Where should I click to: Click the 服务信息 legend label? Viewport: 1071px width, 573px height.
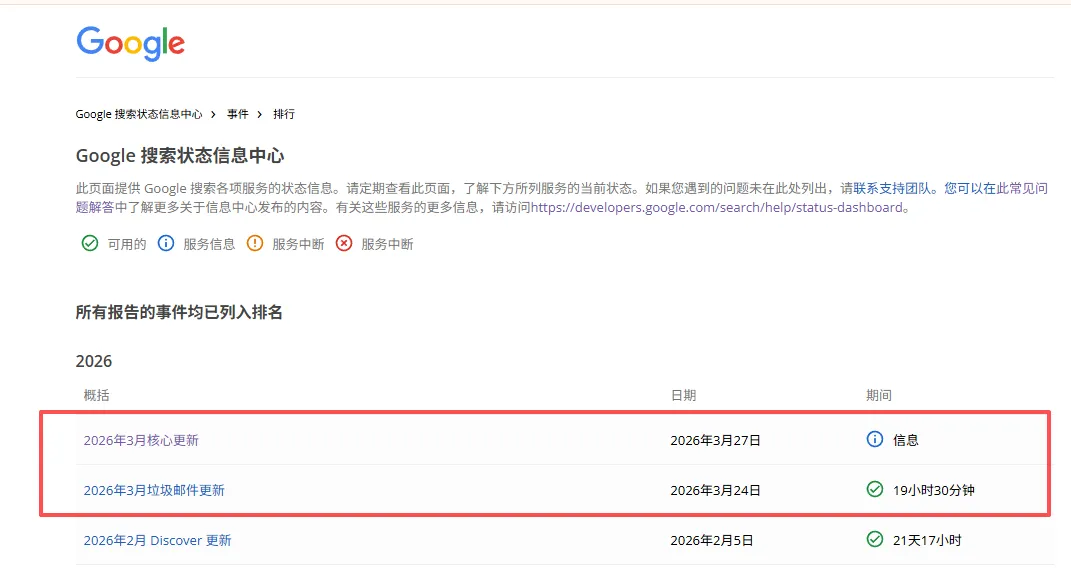tap(209, 244)
